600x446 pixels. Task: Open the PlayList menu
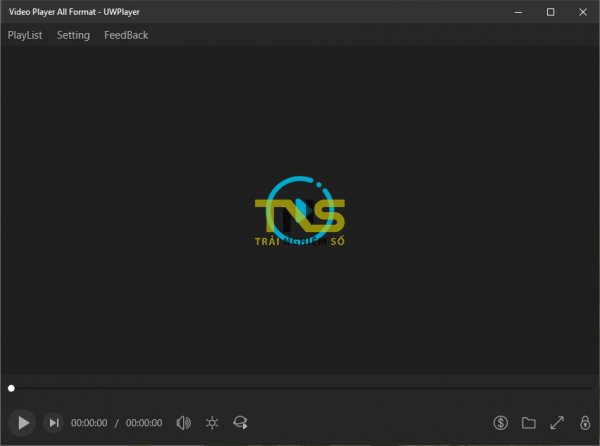pyautogui.click(x=25, y=35)
